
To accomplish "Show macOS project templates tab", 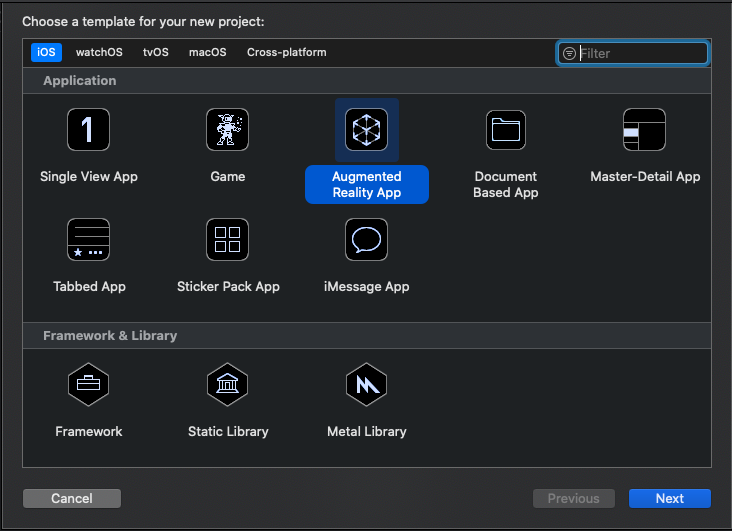I will [x=207, y=52].
